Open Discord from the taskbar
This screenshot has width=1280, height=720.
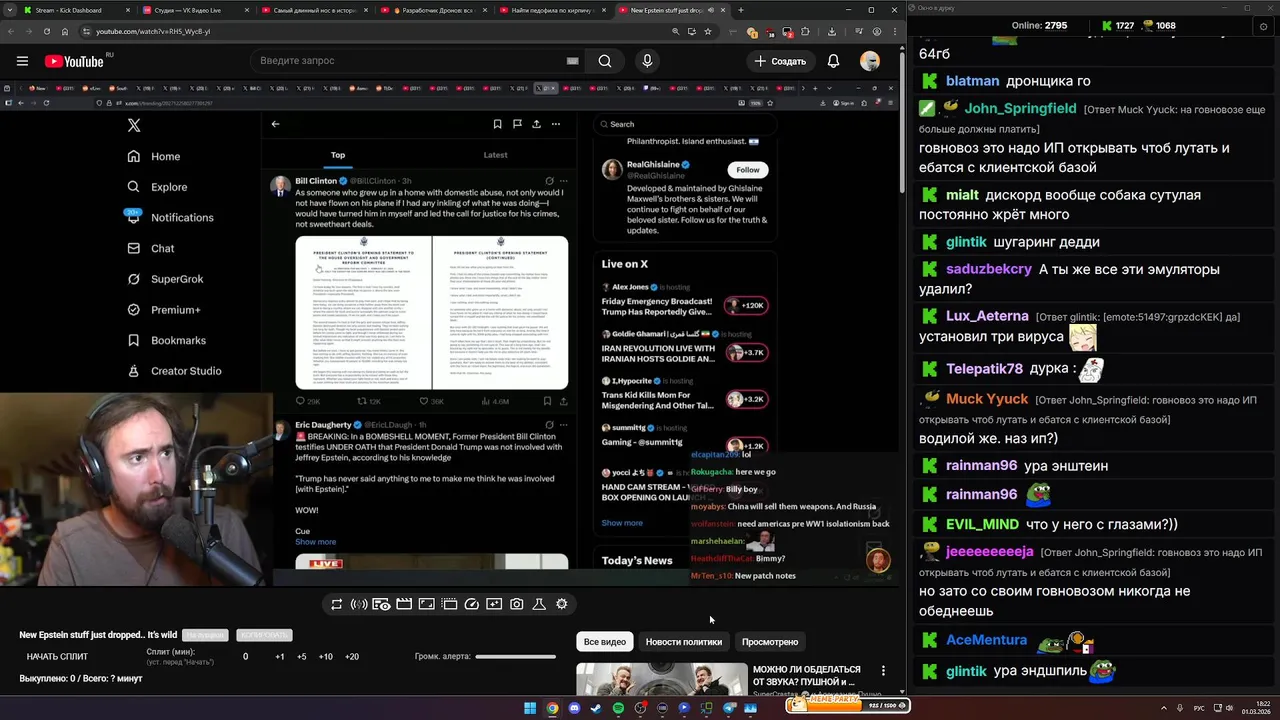[574, 708]
